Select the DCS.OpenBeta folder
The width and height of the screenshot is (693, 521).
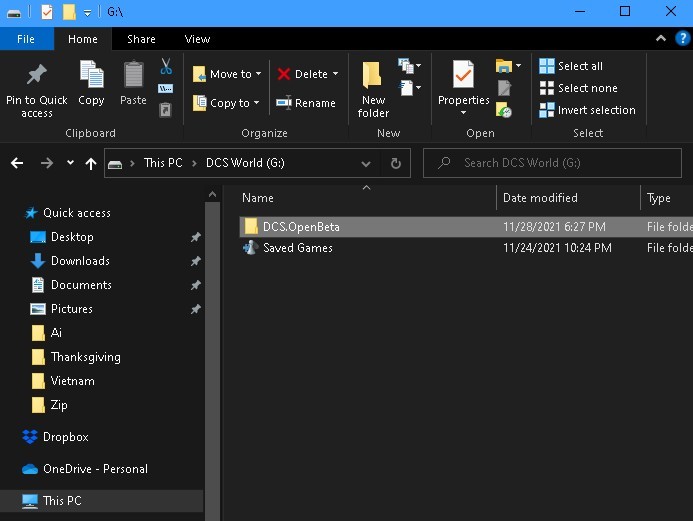[x=466, y=227]
